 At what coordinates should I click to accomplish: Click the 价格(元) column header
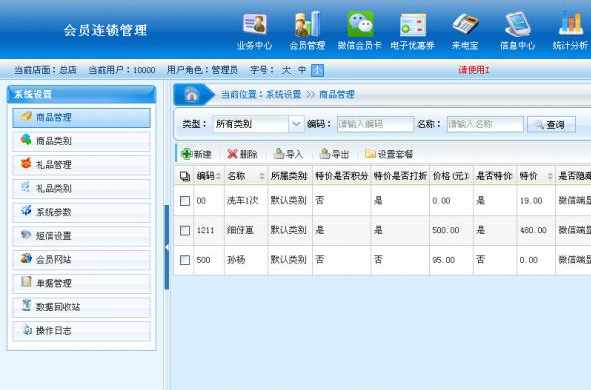(x=451, y=176)
